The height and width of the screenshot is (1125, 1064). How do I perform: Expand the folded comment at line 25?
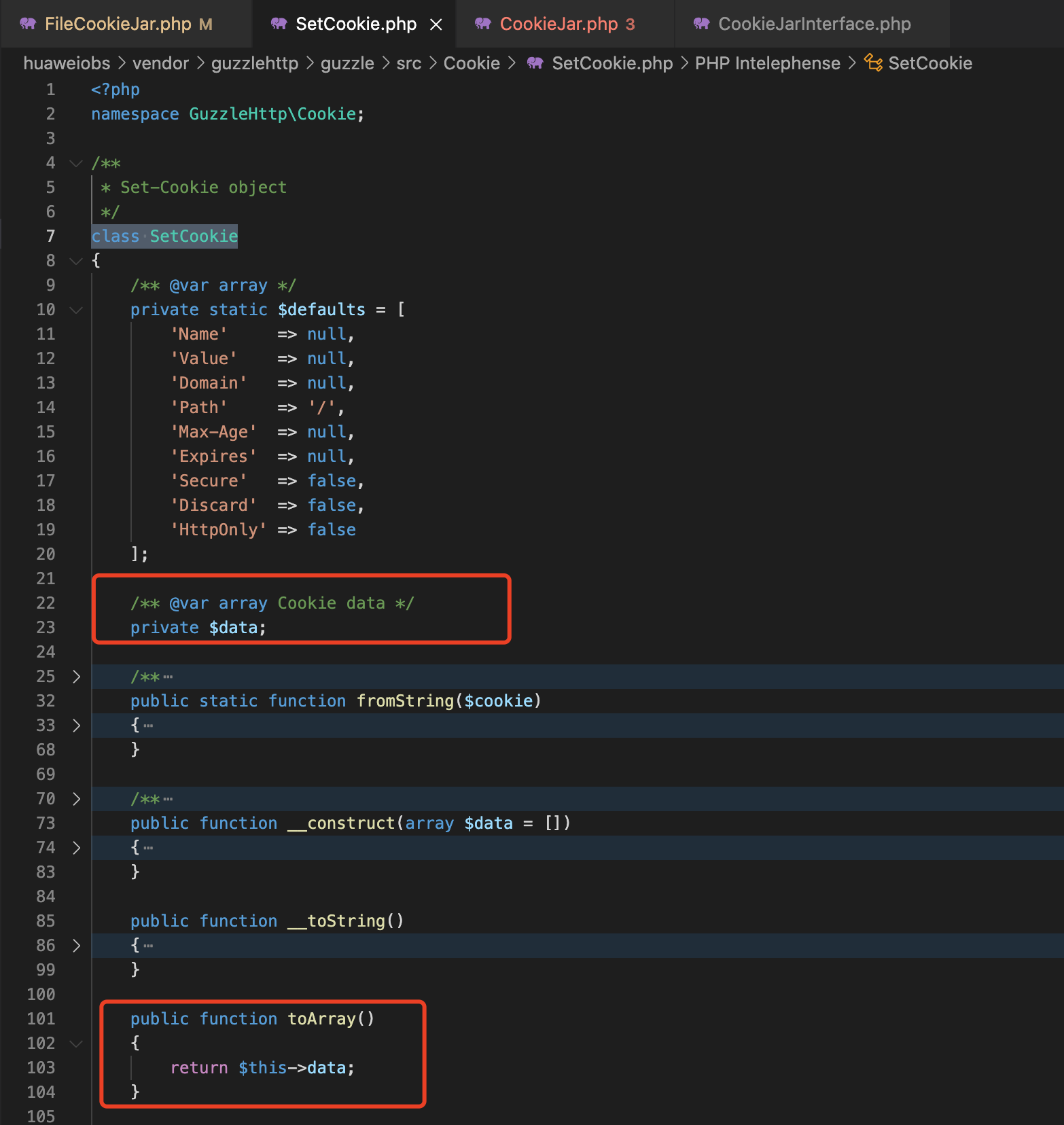[76, 677]
